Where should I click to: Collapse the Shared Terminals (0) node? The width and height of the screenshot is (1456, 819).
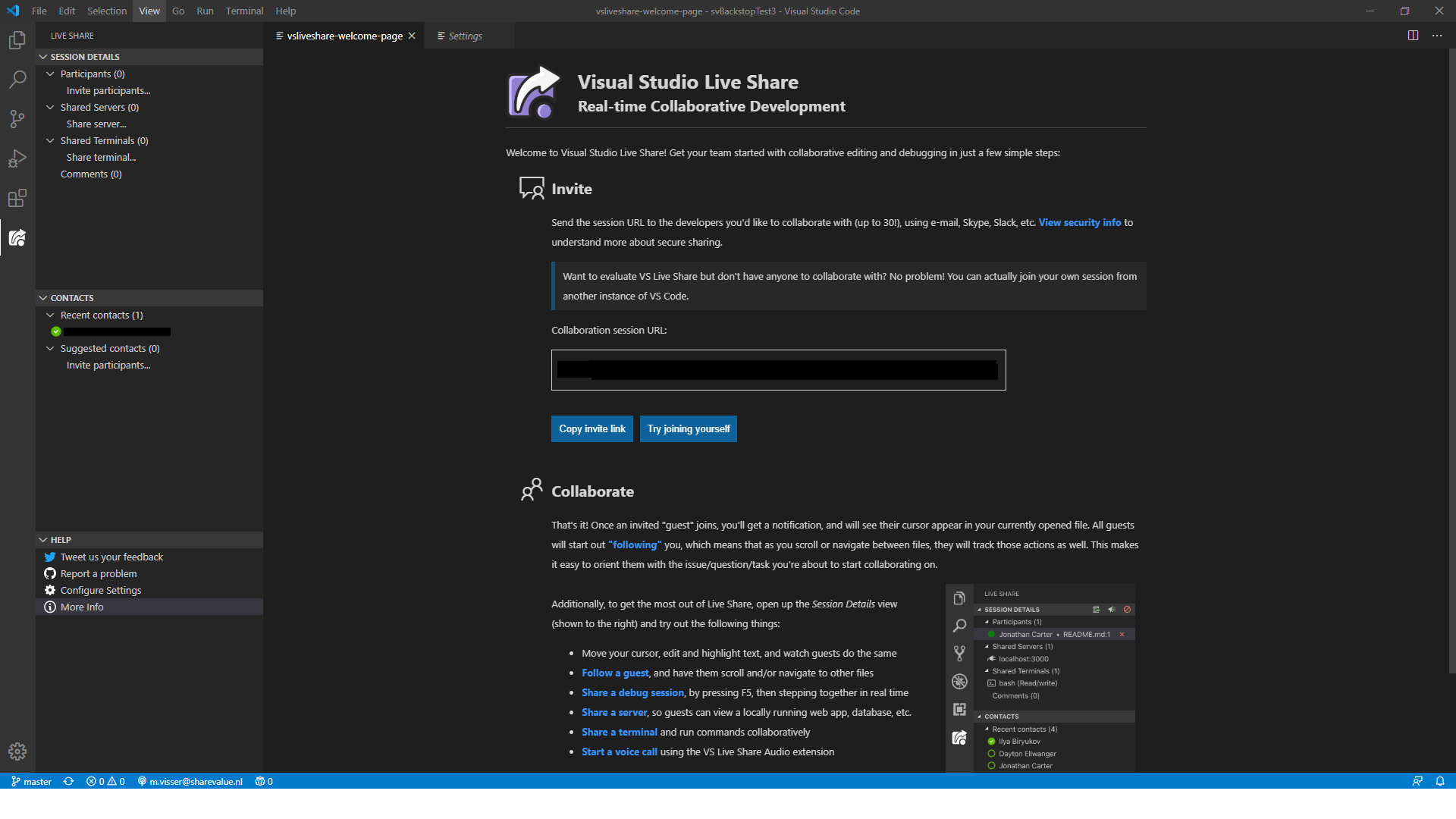click(50, 140)
